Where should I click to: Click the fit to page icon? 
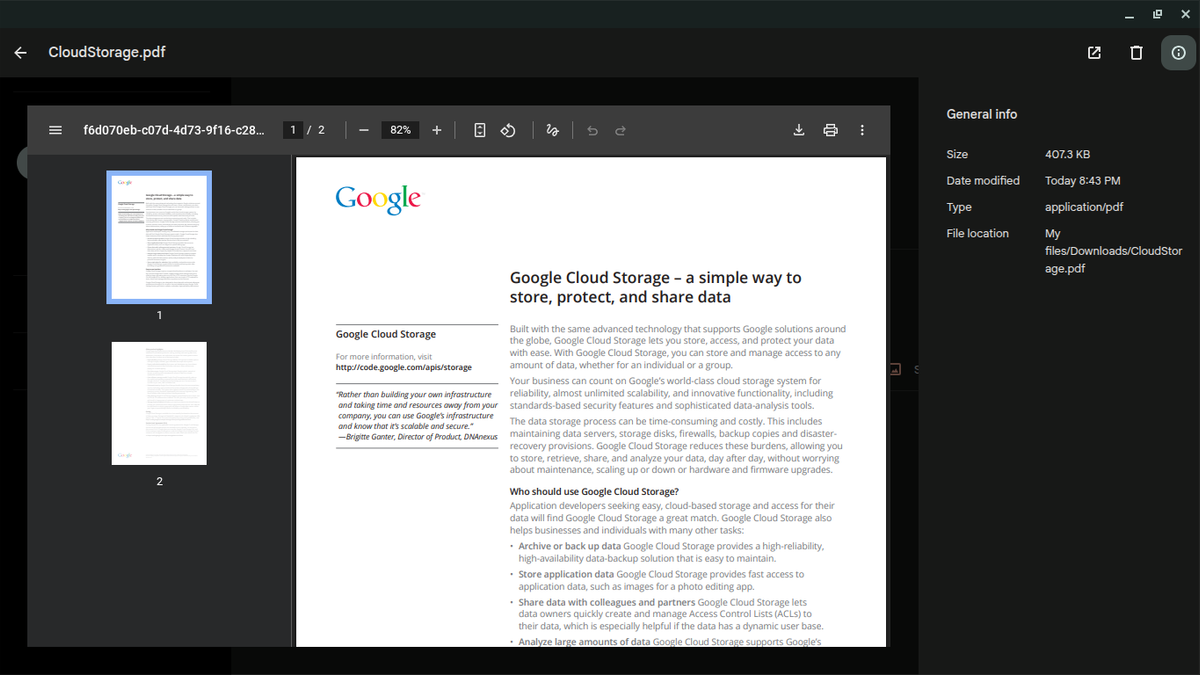480,130
